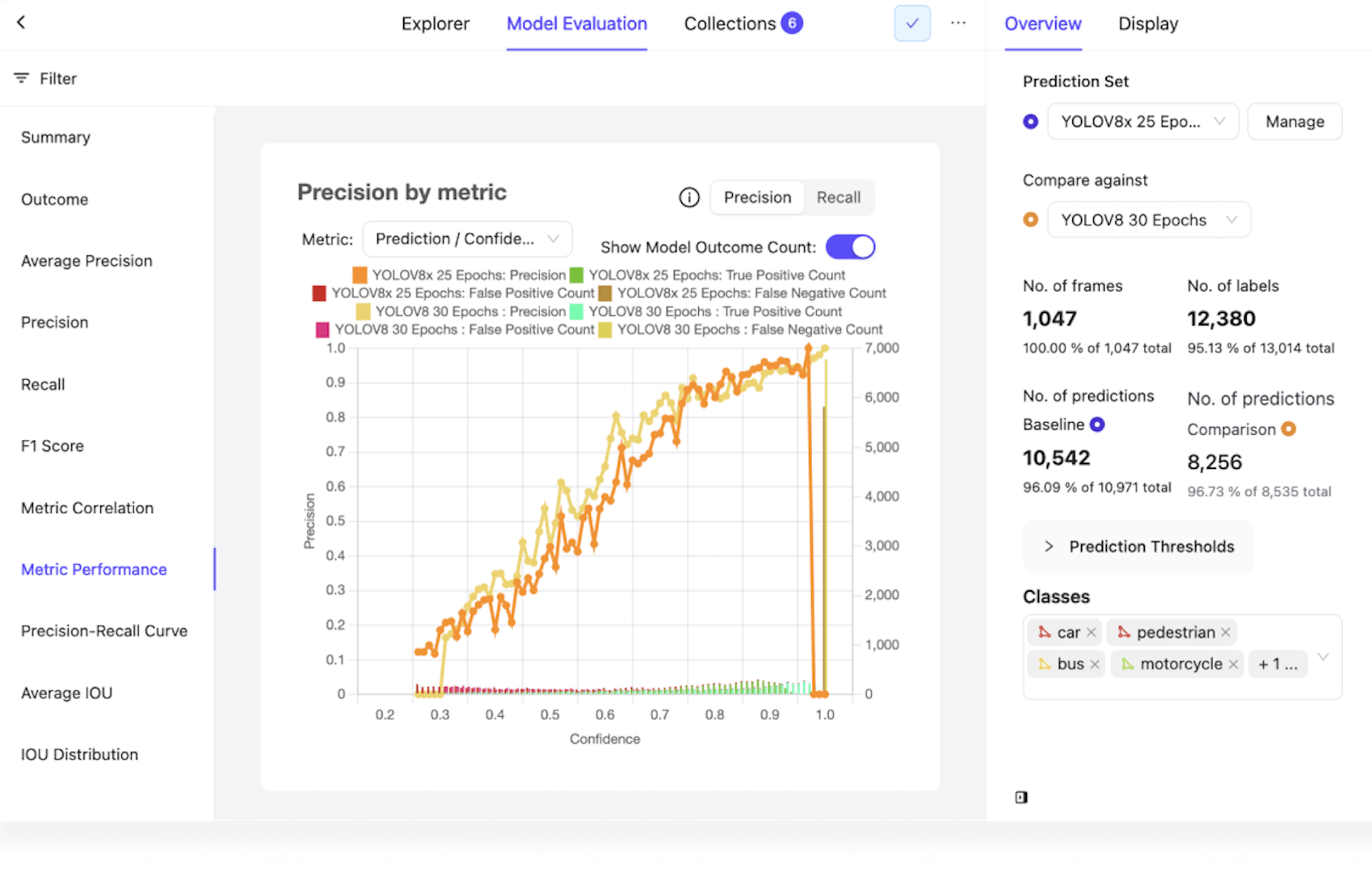Click the back arrow icon
This screenshot has width=1372, height=869.
[22, 23]
